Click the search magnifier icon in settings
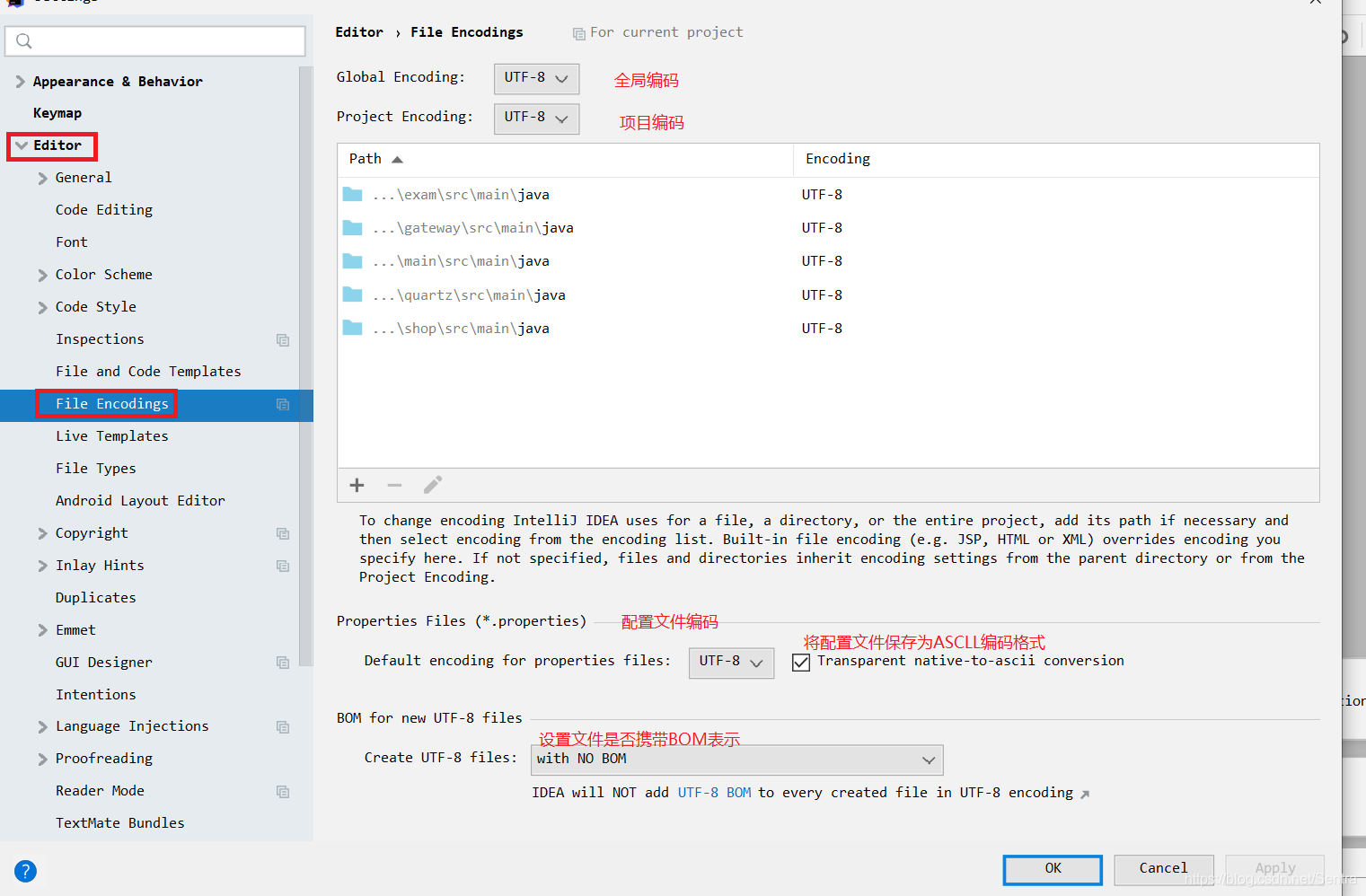Image resolution: width=1366 pixels, height=896 pixels. 24,41
